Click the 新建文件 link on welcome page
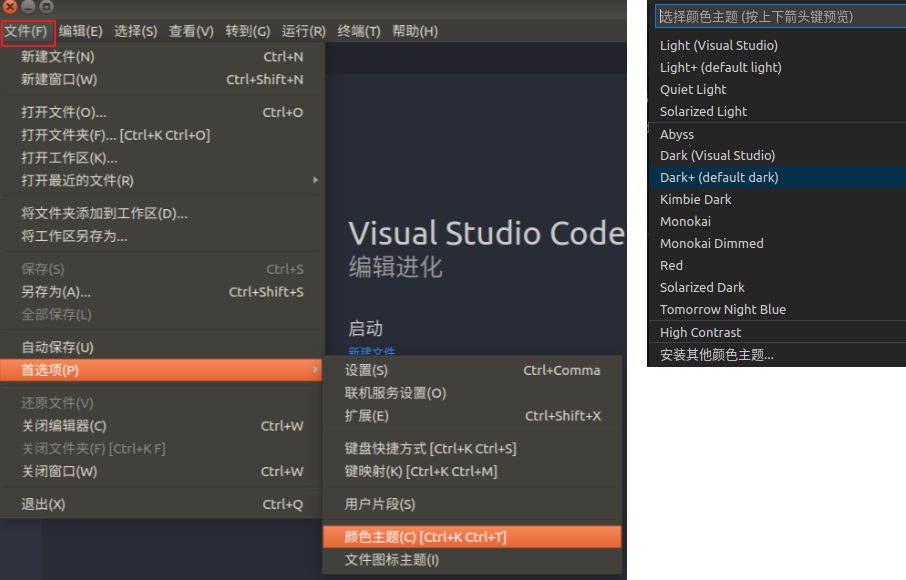This screenshot has height=580, width=906. click(x=372, y=351)
